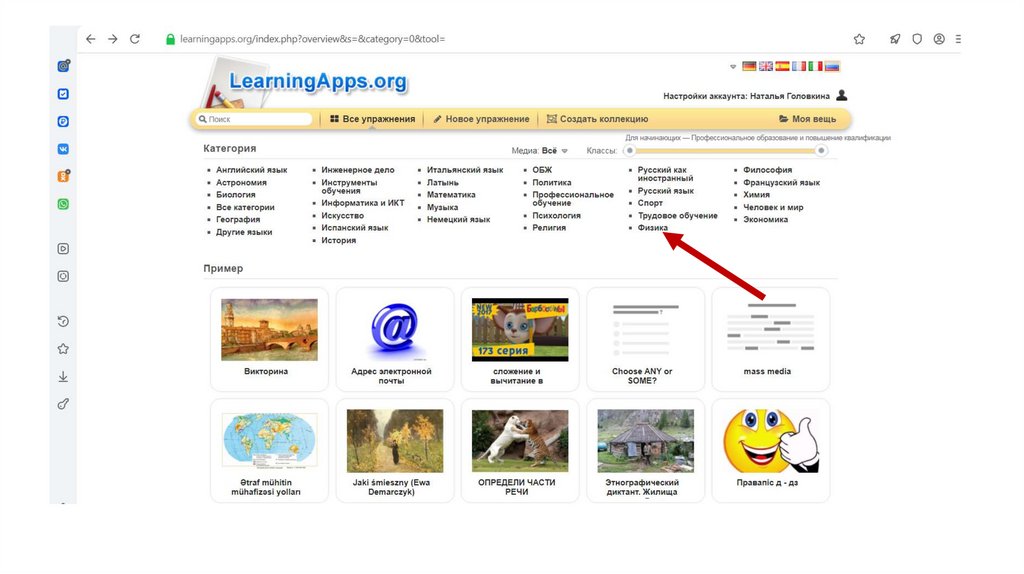The width and height of the screenshot is (1024, 574).
Task: Open the VK sidebar icon
Action: click(63, 149)
